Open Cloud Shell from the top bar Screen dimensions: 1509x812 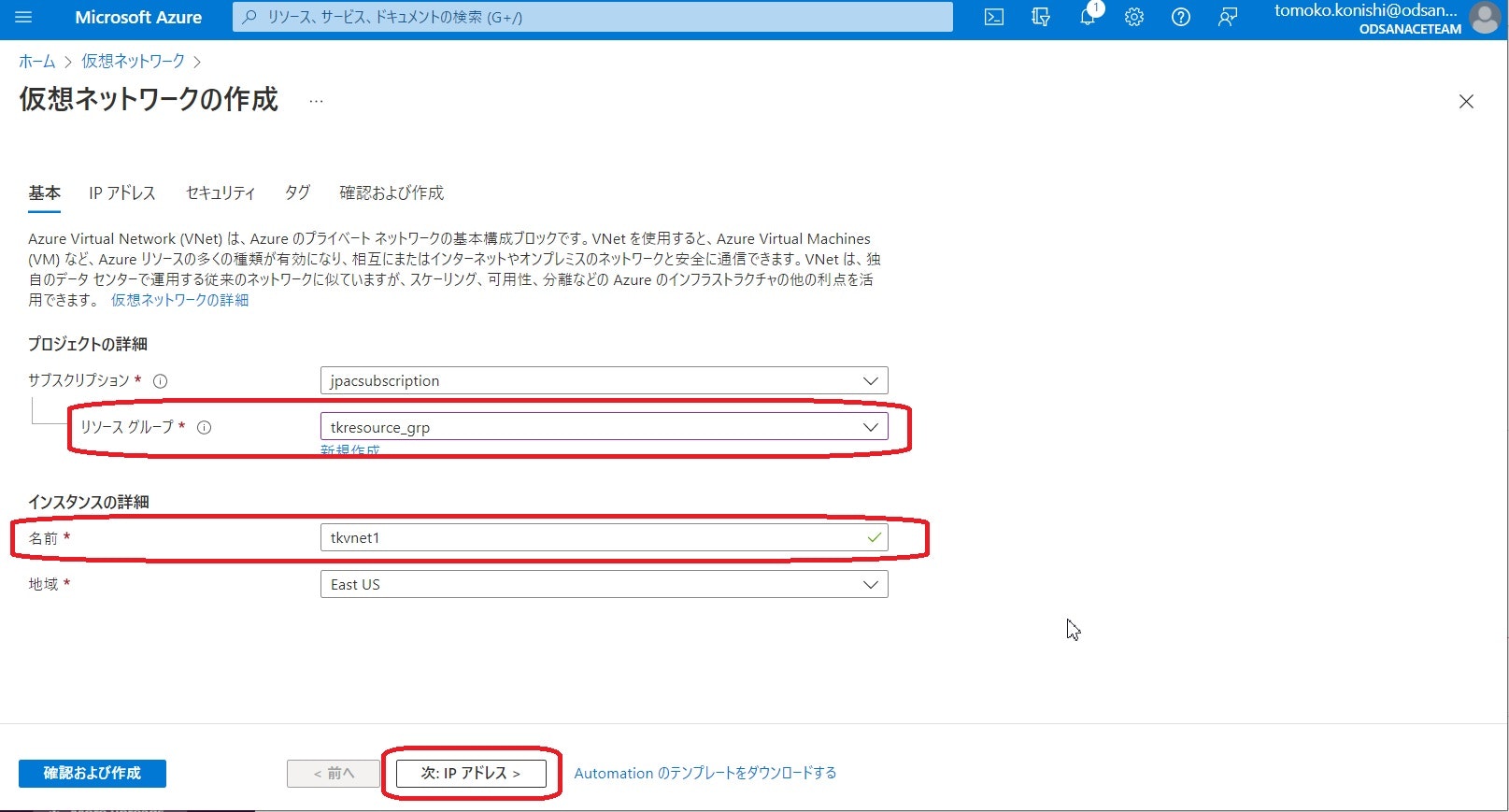coord(994,17)
